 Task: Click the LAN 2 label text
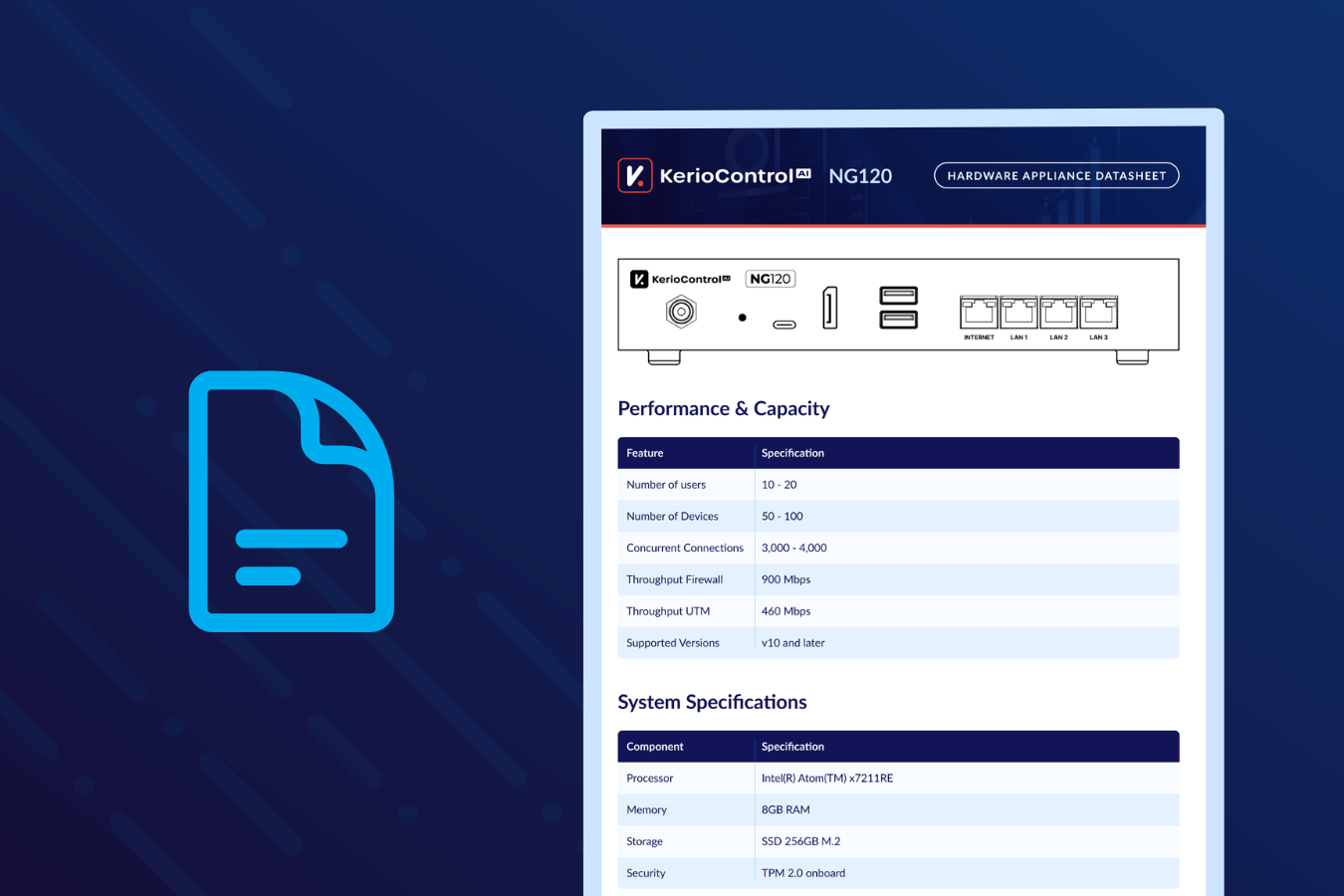[1058, 337]
